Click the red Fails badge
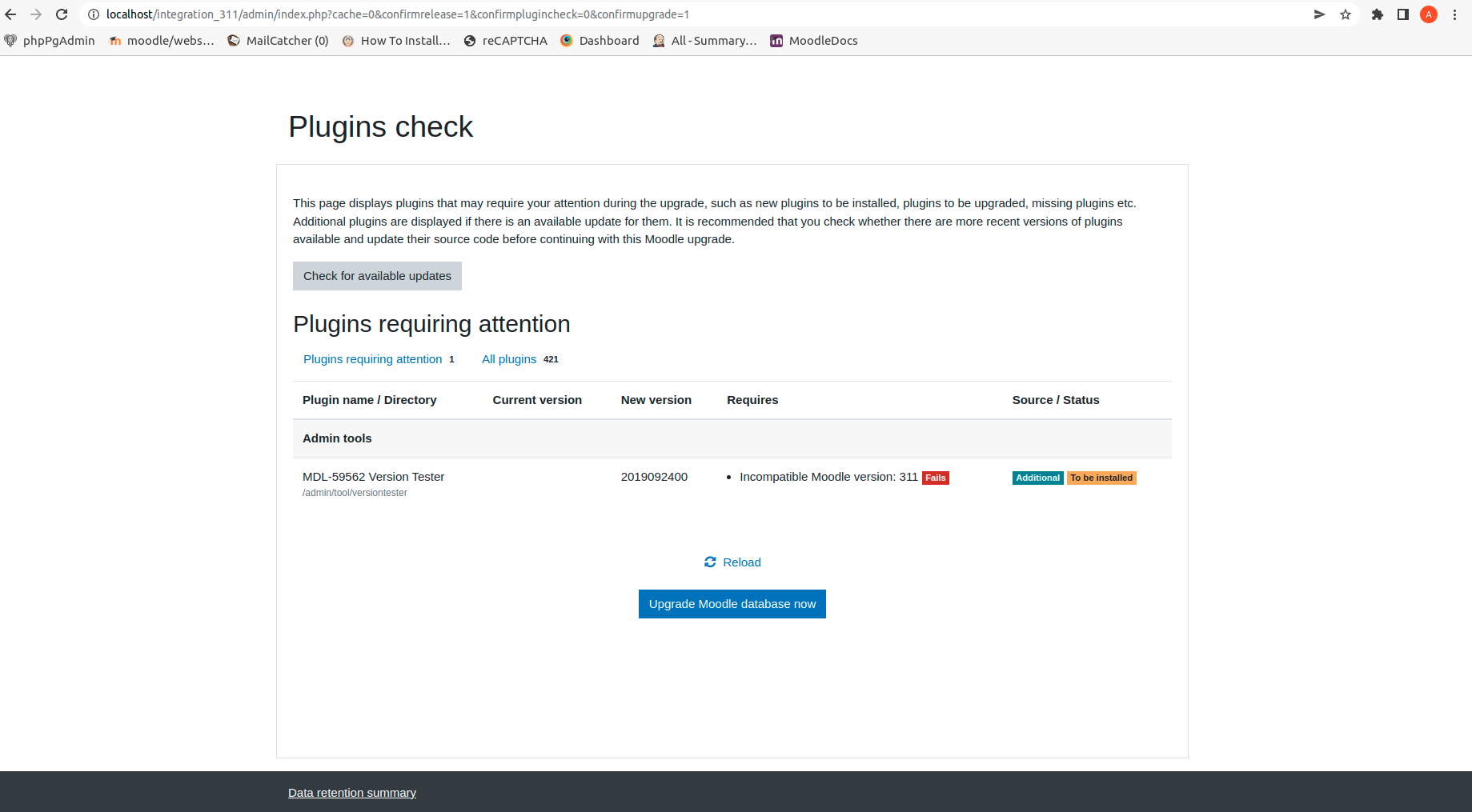The image size is (1472, 812). point(936,478)
